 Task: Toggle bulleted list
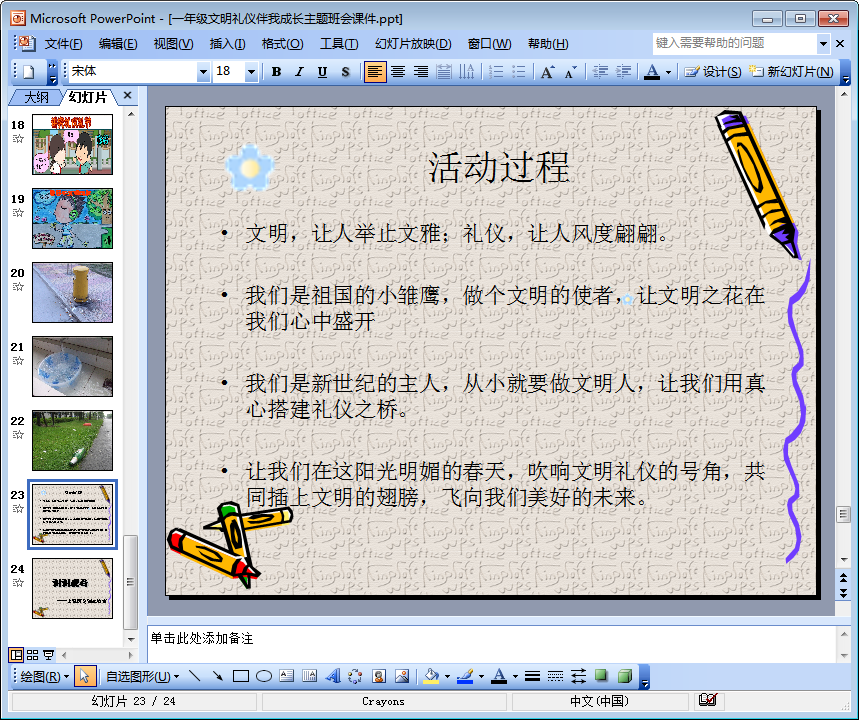(x=518, y=72)
